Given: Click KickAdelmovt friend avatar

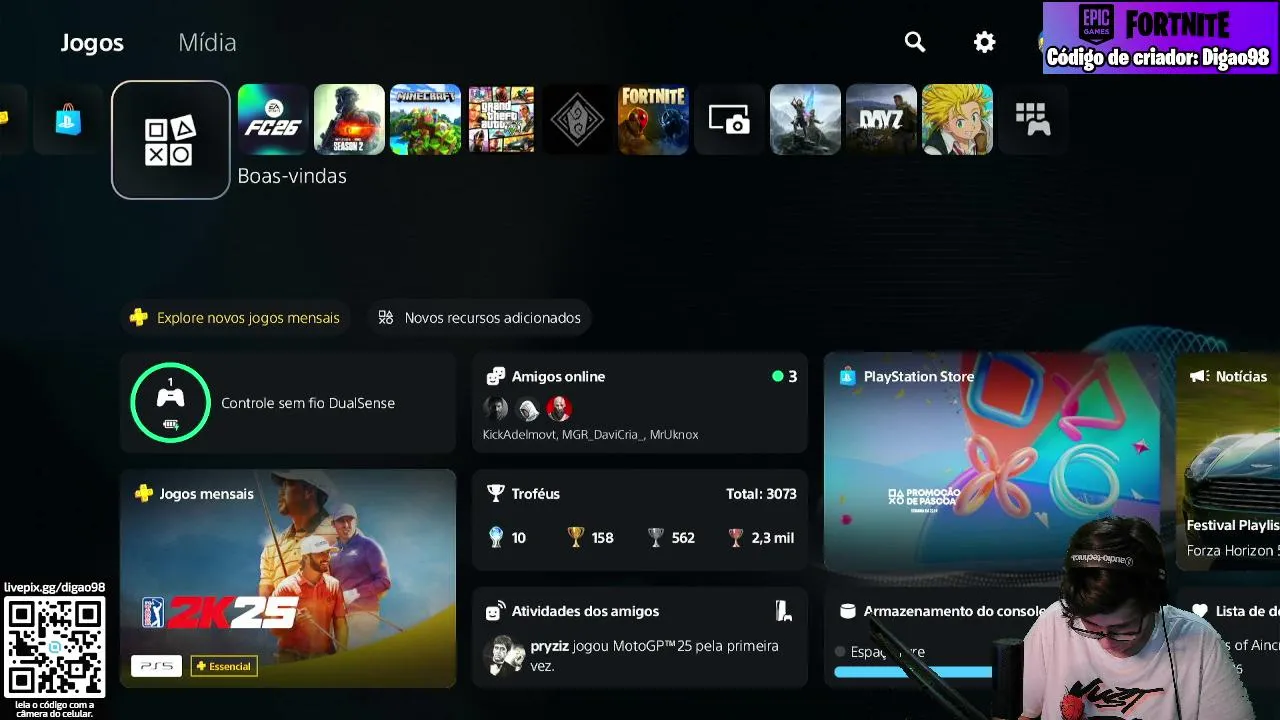Looking at the screenshot, I should (495, 408).
